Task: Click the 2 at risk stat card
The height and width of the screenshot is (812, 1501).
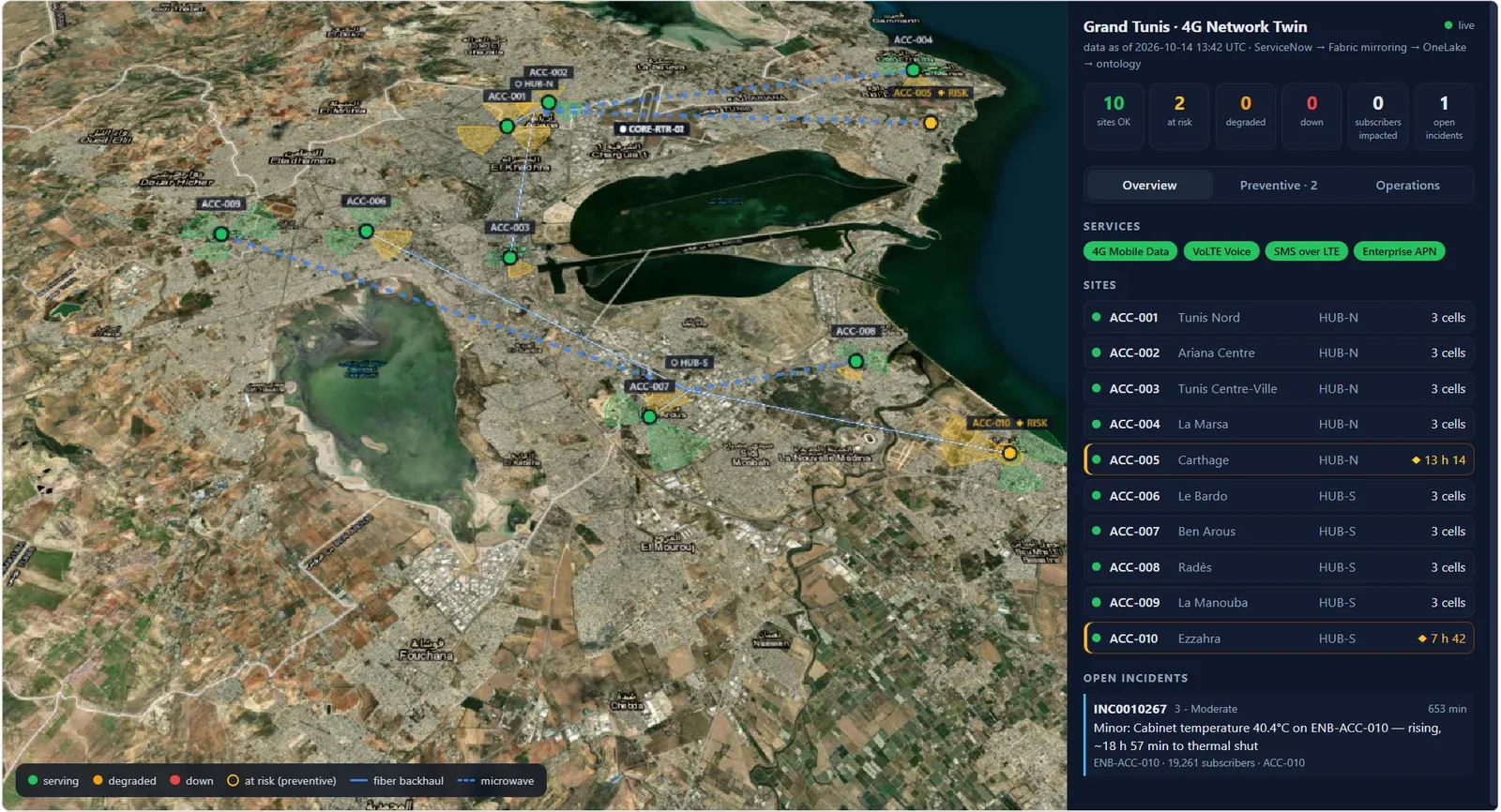Action: [1179, 116]
